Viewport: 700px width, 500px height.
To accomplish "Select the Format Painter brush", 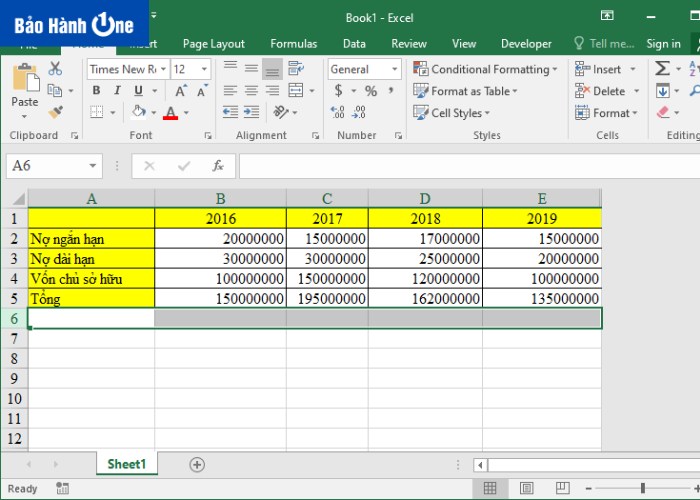I will coord(55,112).
